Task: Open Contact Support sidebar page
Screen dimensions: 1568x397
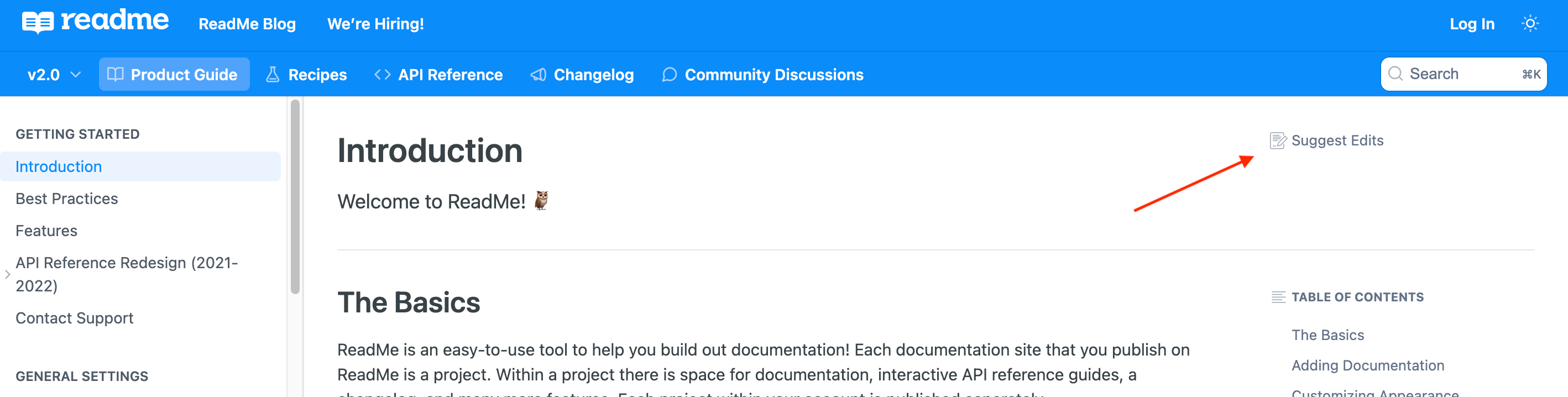Action: pyautogui.click(x=74, y=318)
